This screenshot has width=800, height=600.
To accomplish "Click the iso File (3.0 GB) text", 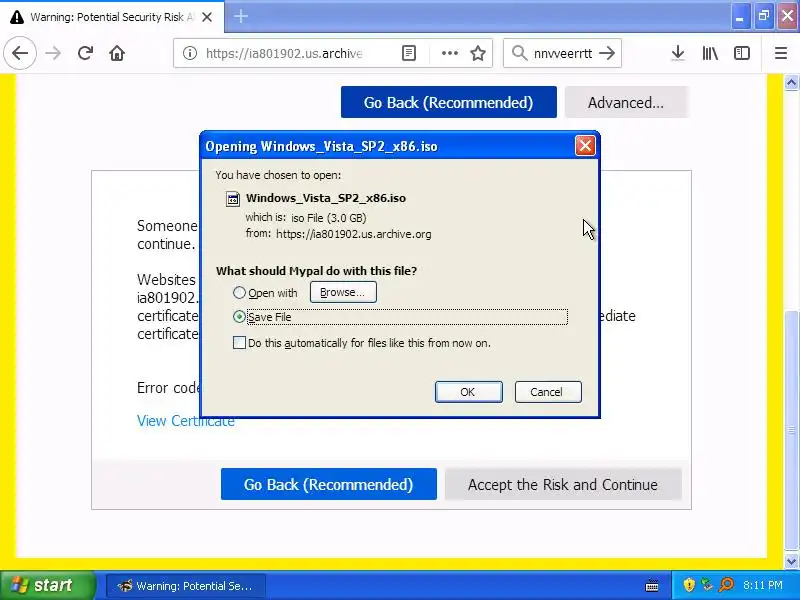I will (329, 218).
